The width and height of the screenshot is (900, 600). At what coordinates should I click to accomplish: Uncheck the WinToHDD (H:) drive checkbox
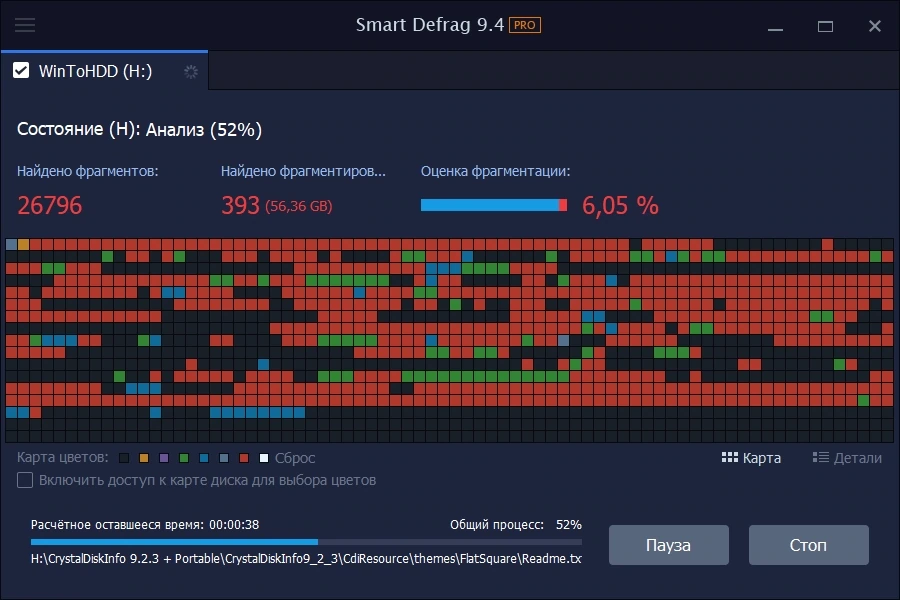(21, 71)
